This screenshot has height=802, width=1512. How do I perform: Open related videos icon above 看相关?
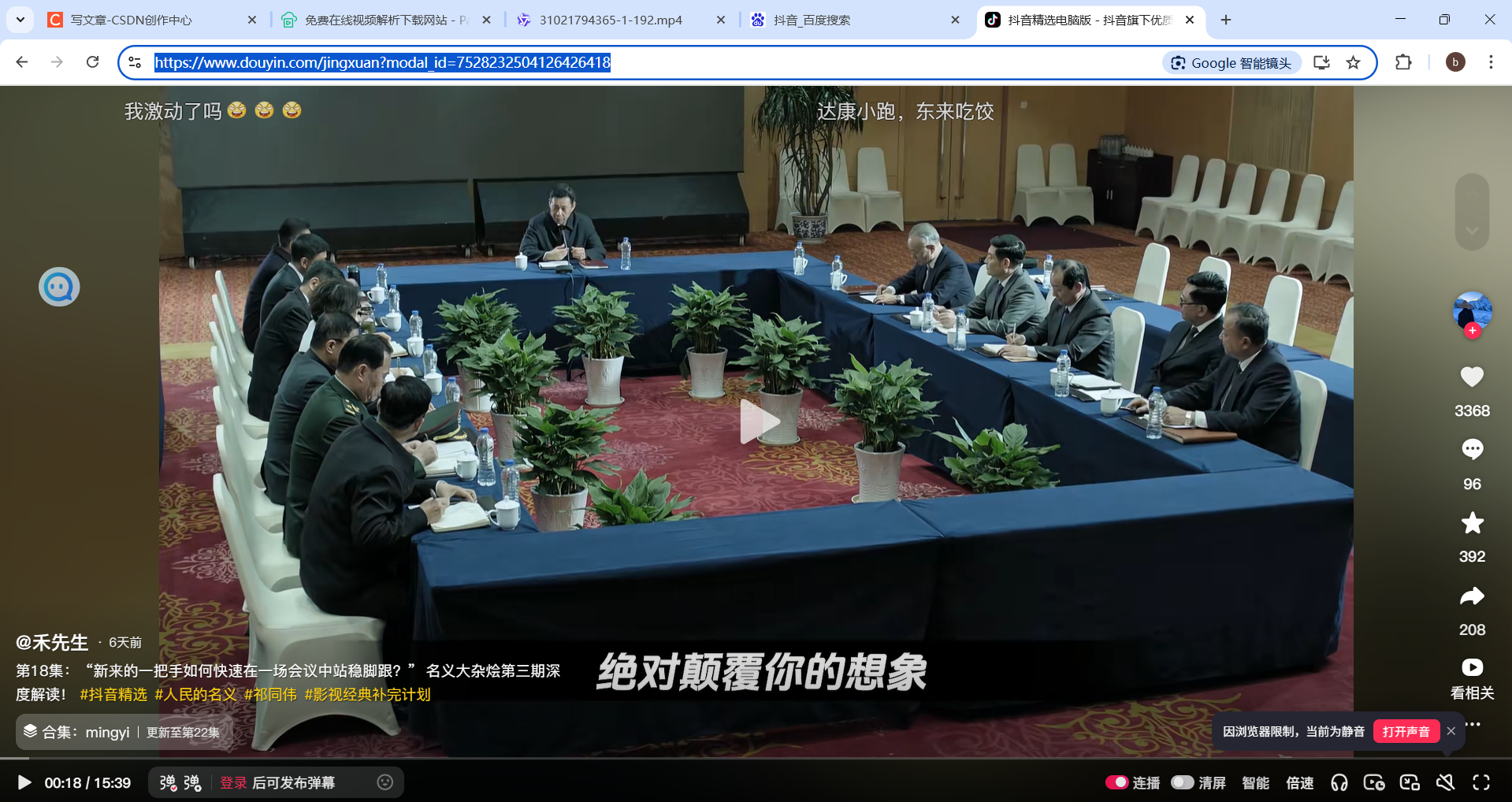click(1472, 667)
